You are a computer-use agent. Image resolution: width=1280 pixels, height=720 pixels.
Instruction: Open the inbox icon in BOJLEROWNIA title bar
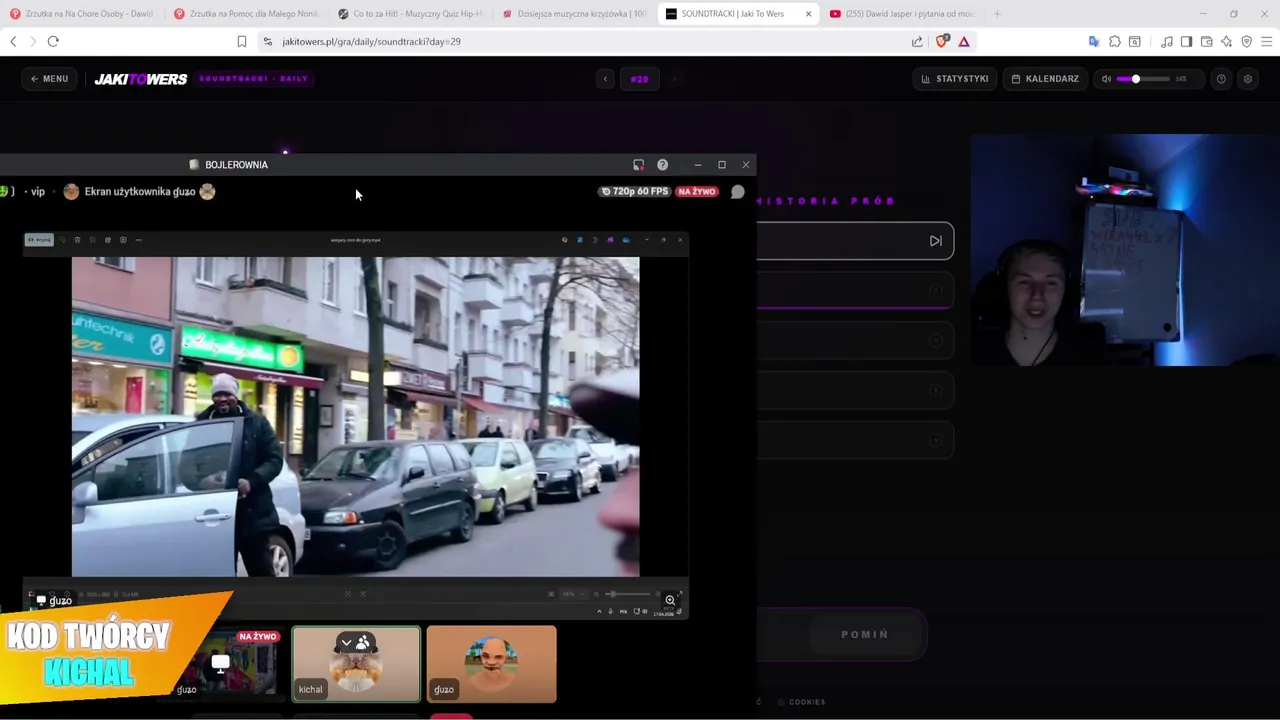click(x=638, y=165)
